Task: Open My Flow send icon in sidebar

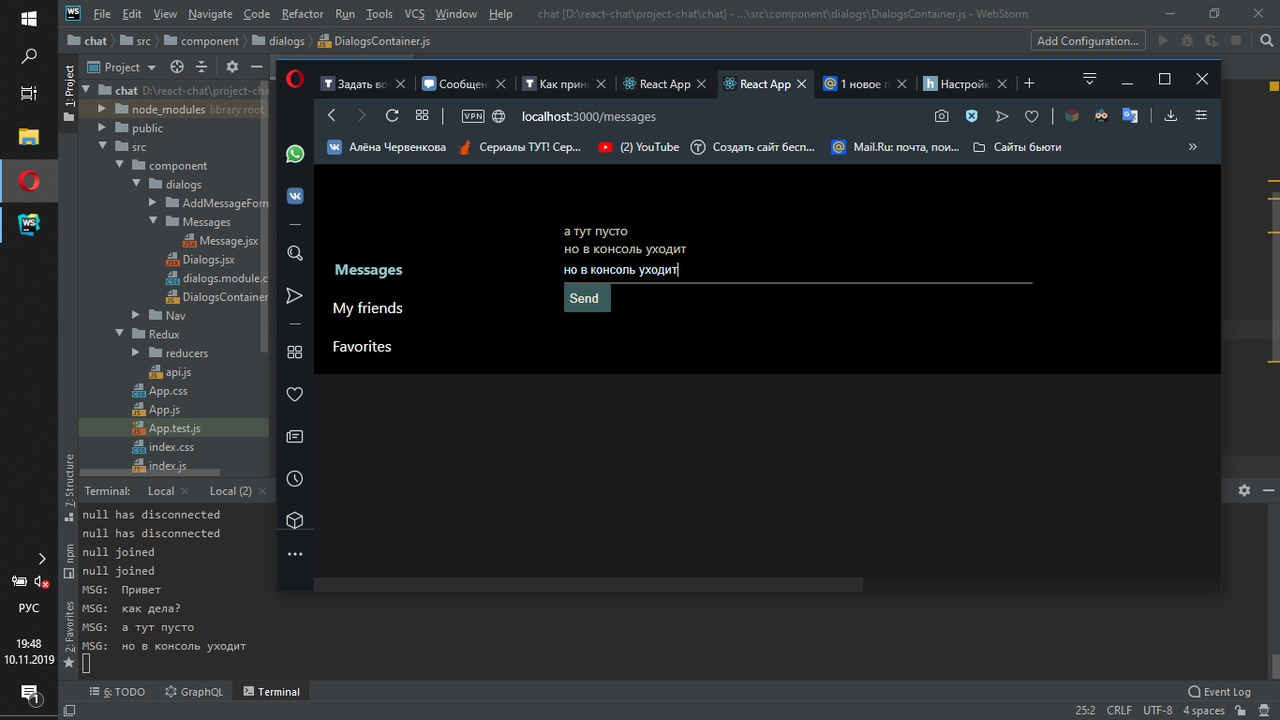Action: pyautogui.click(x=295, y=296)
